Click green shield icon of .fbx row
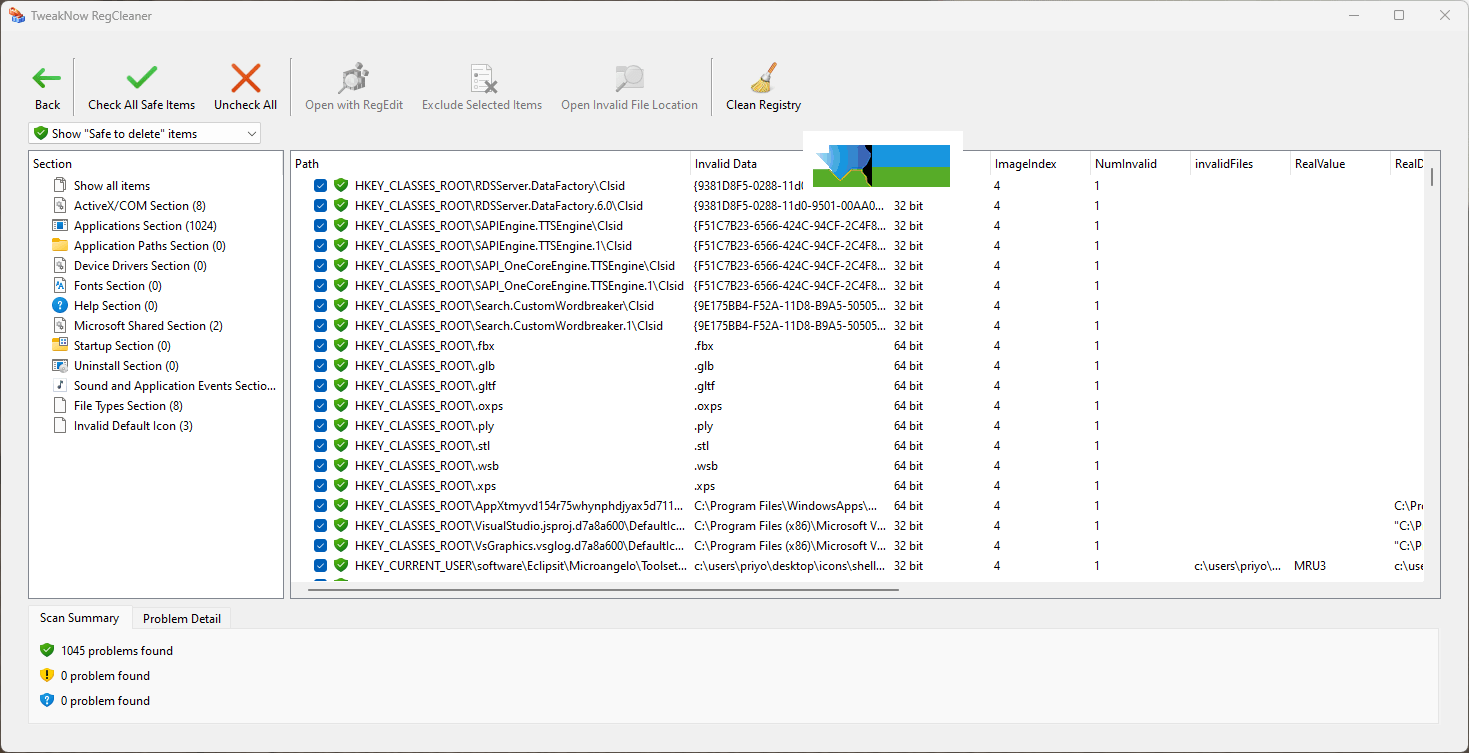Viewport: 1469px width, 753px height. (341, 345)
